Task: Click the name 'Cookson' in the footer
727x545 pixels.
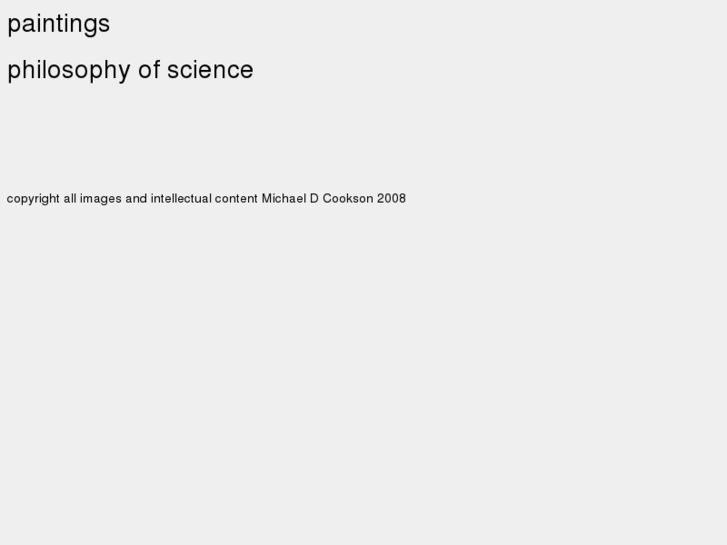Action: [347, 198]
